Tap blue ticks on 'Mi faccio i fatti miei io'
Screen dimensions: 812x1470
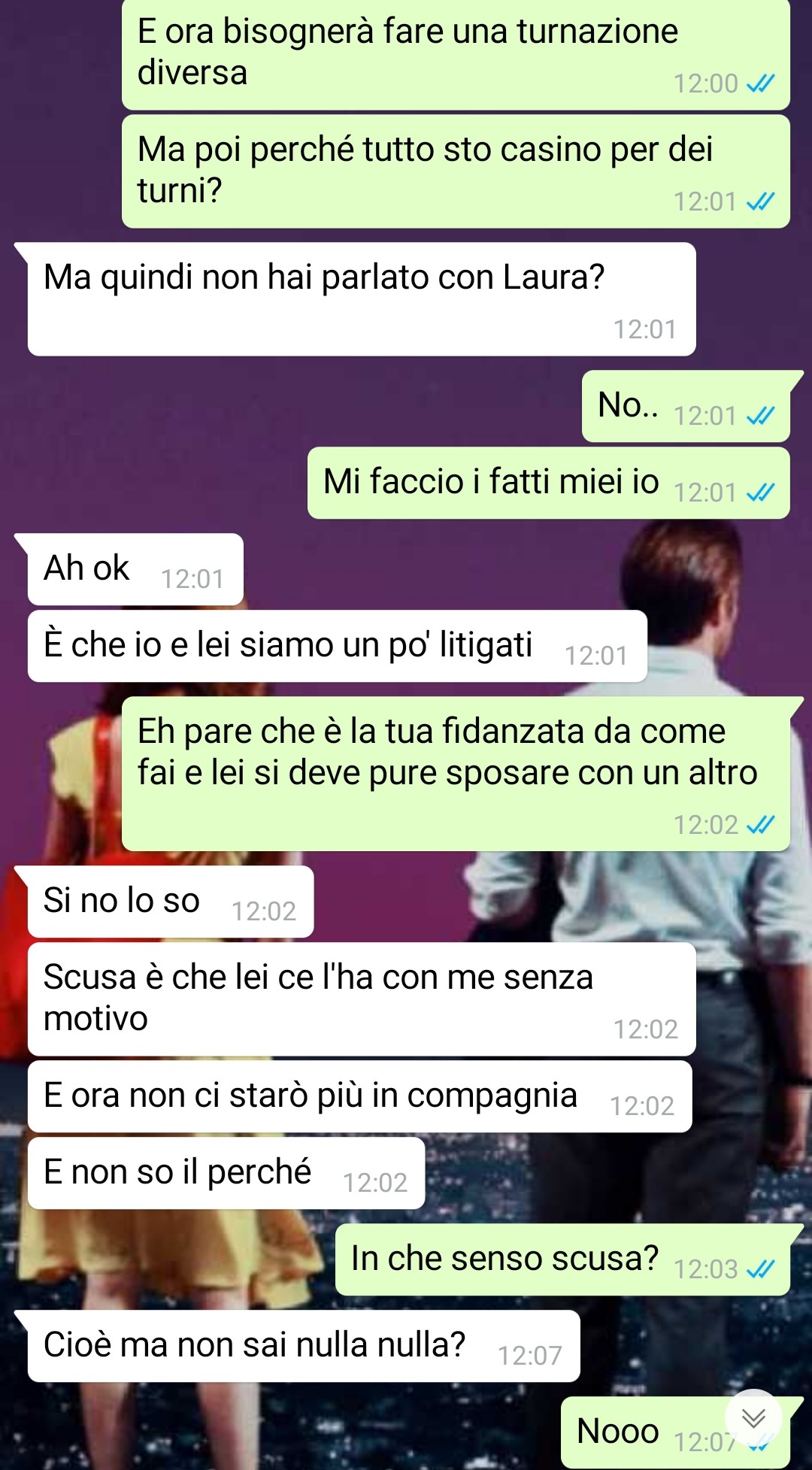click(760, 493)
